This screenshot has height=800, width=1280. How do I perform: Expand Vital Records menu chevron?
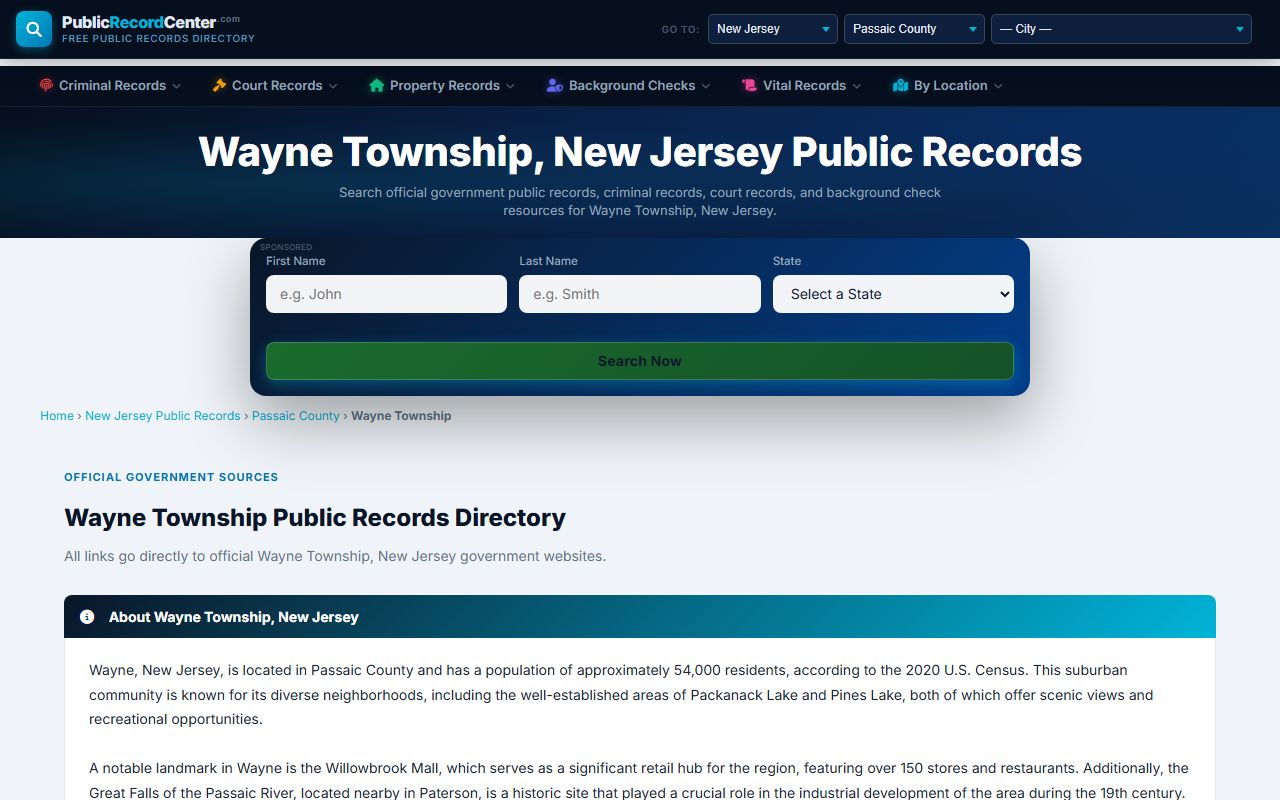[x=856, y=86]
